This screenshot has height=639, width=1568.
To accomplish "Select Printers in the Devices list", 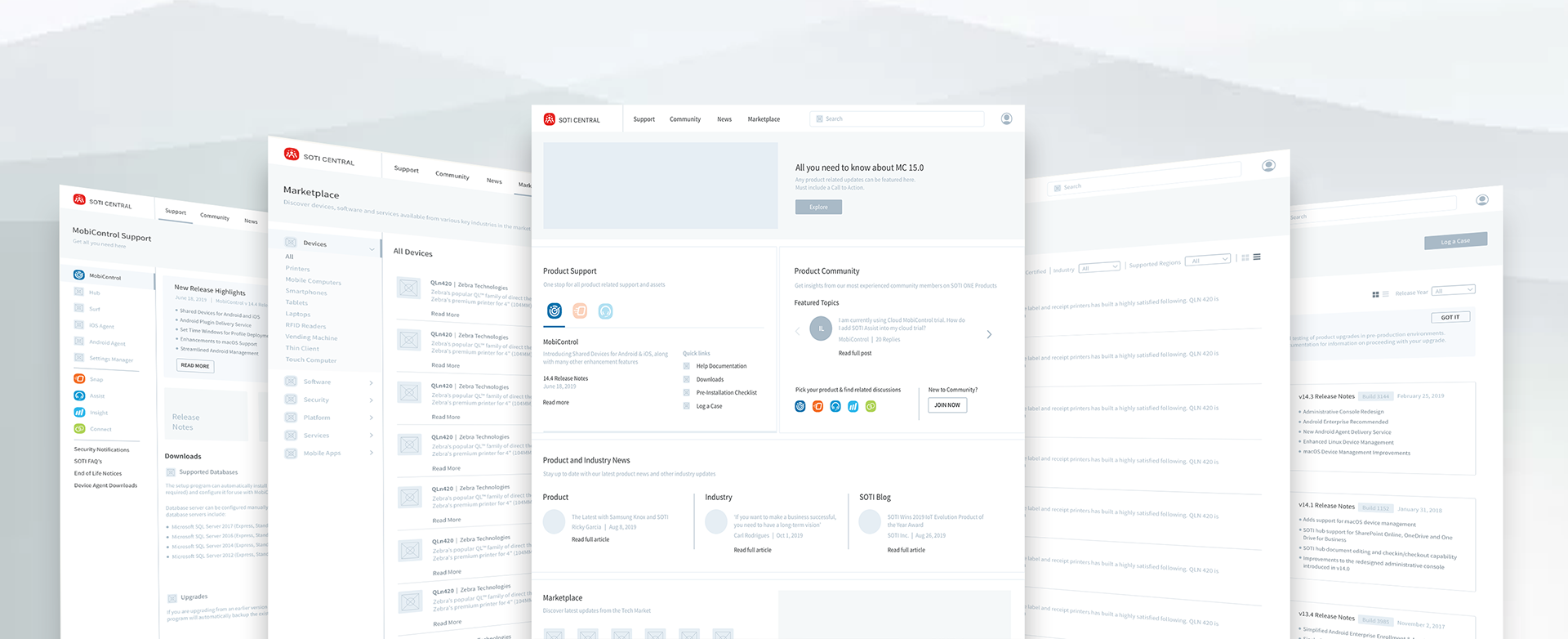I will (297, 268).
